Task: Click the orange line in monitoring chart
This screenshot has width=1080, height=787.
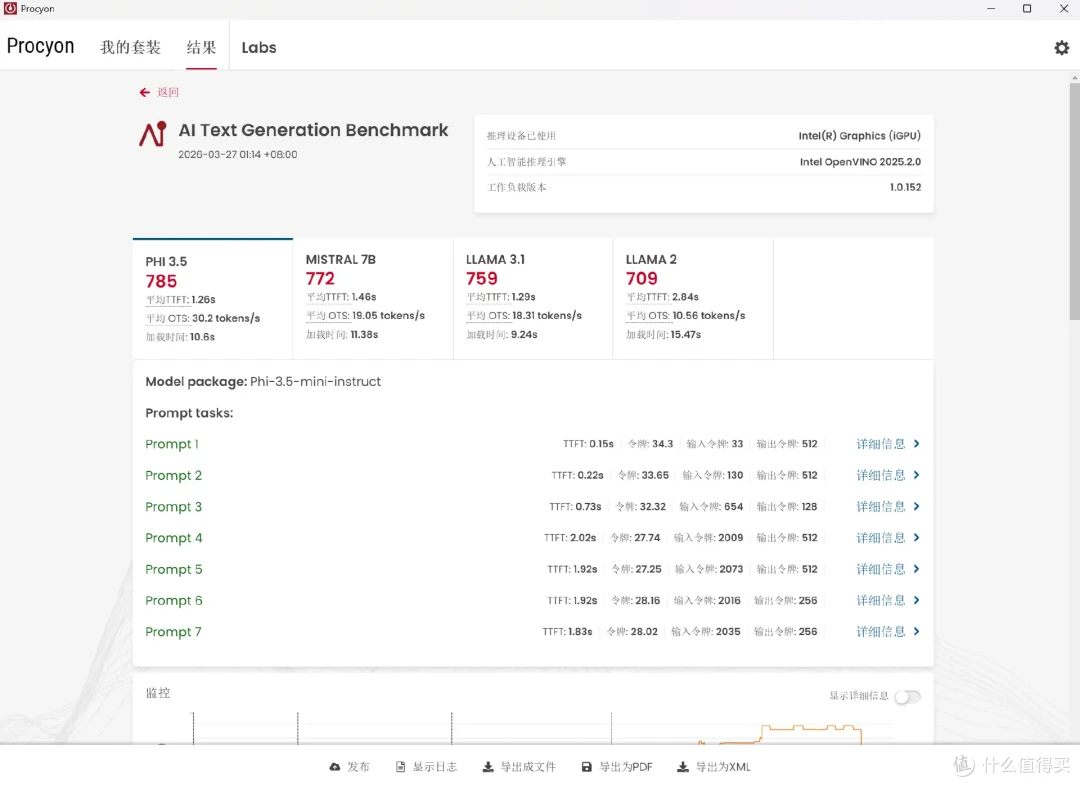Action: pos(809,727)
